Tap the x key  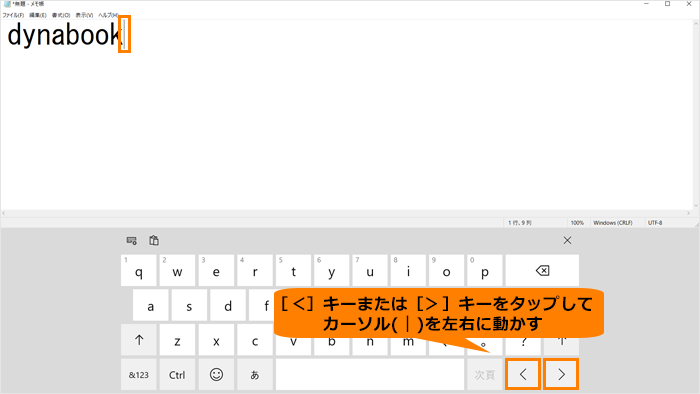(x=216, y=340)
